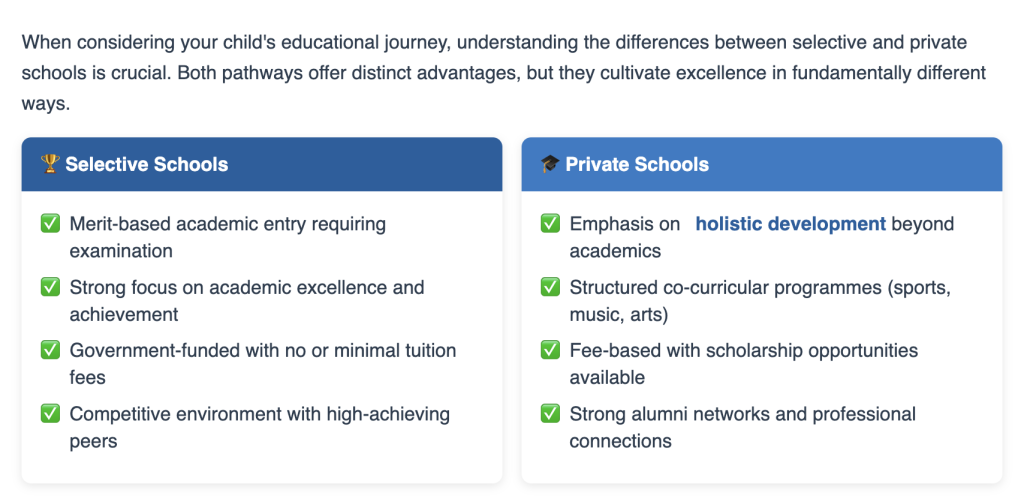Click the green check beside Emphasis on holistic development
Viewport: 1024px width, 499px height.
[x=551, y=224]
